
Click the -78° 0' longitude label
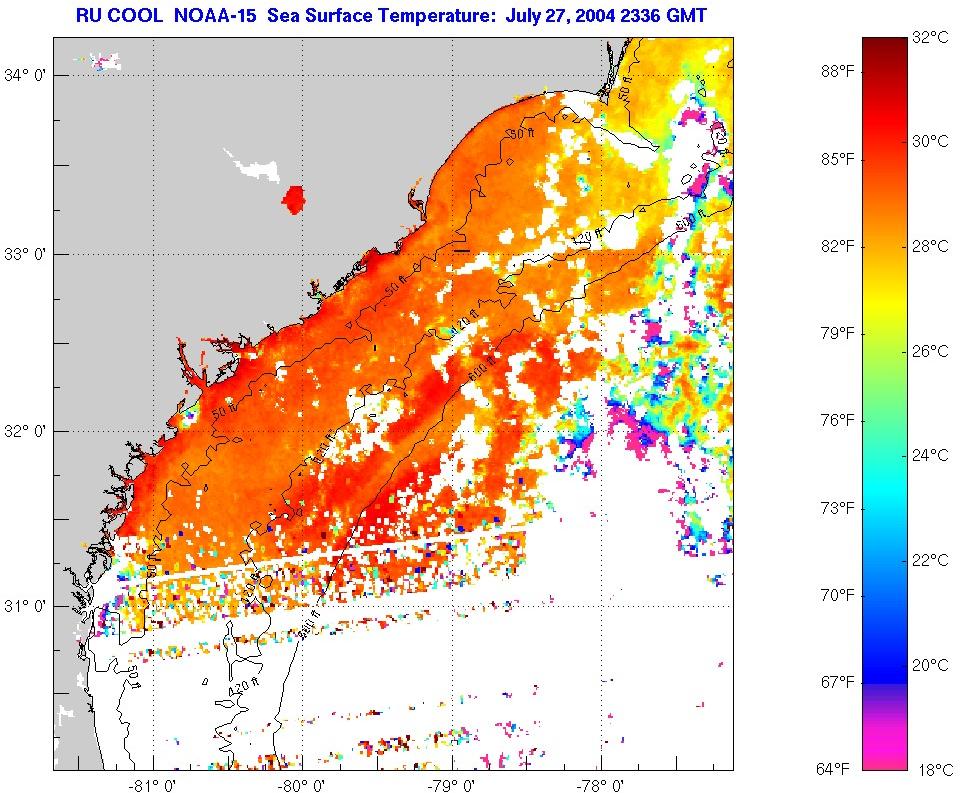click(x=602, y=785)
